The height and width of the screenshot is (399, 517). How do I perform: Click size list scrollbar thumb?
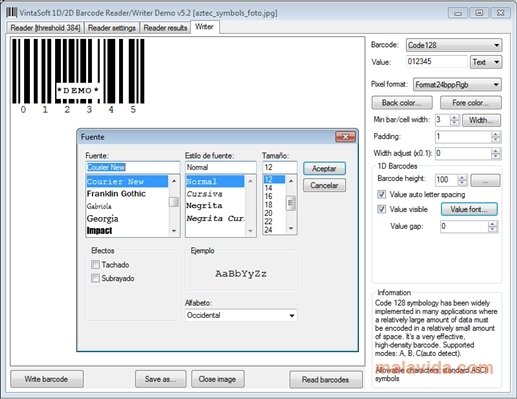coord(291,203)
